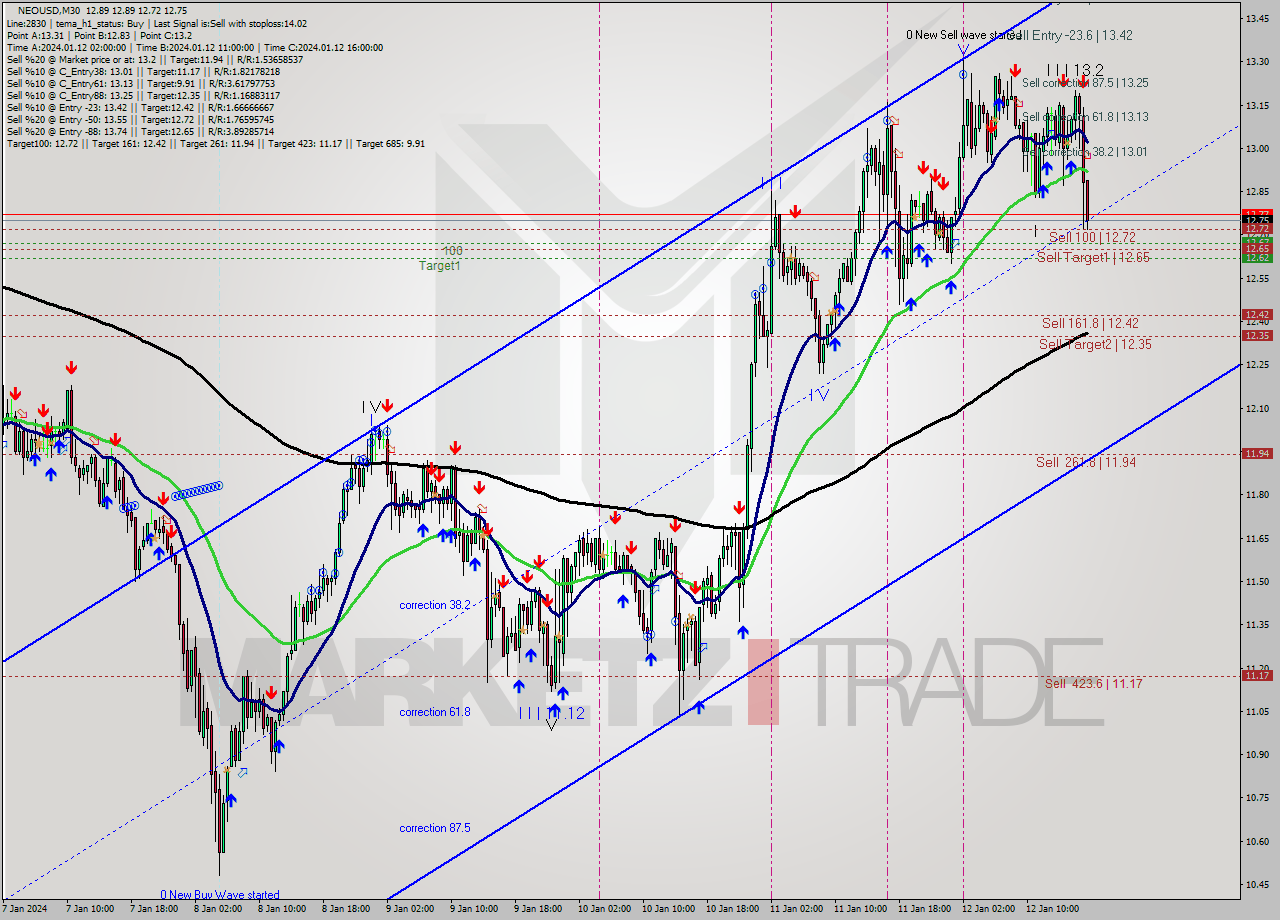Click the black 'I V' wave label
The width and height of the screenshot is (1280, 920).
coord(372,407)
